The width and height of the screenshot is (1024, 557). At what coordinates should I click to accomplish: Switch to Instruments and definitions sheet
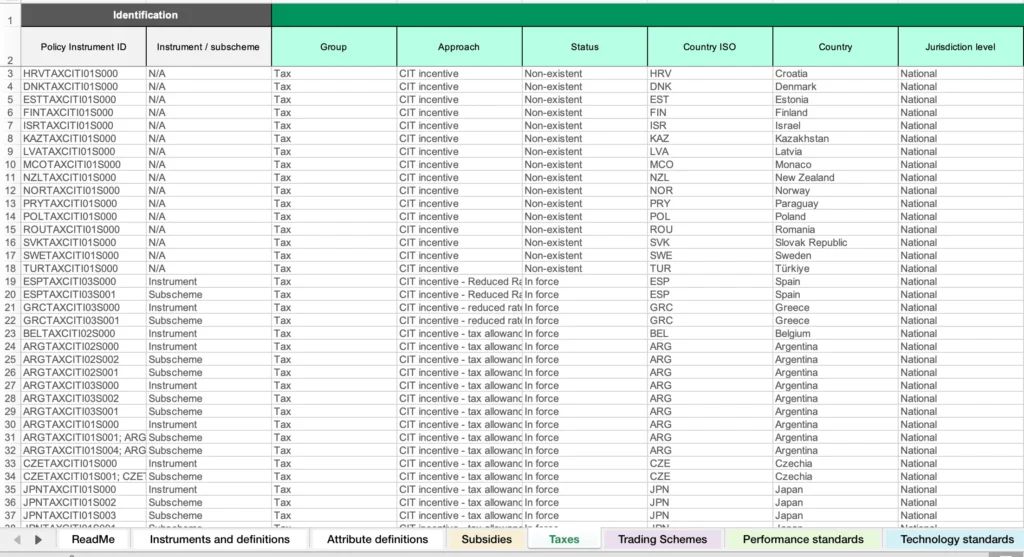(x=219, y=539)
